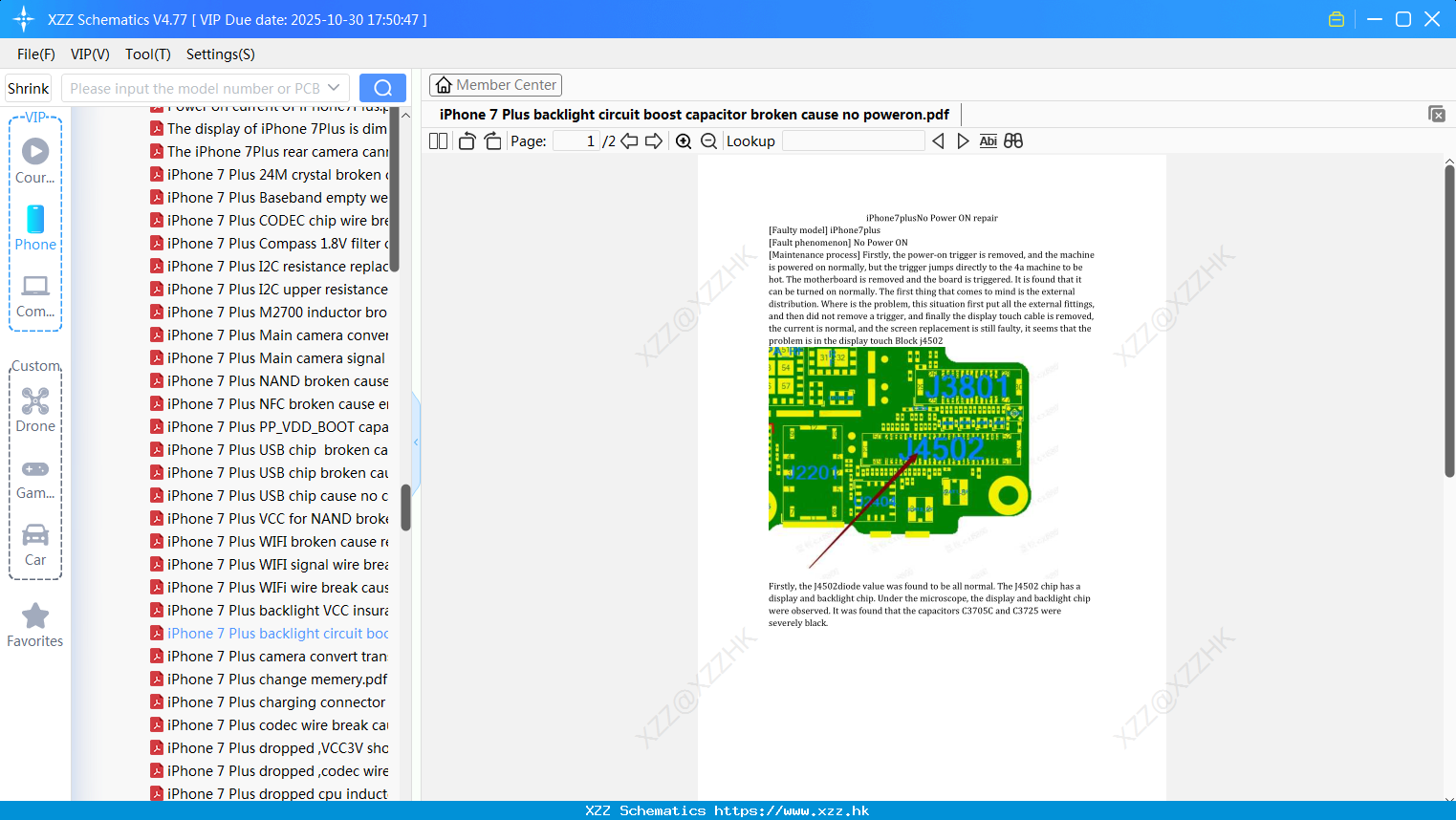Open iPhone 7 Plus camera convert file

(x=269, y=657)
